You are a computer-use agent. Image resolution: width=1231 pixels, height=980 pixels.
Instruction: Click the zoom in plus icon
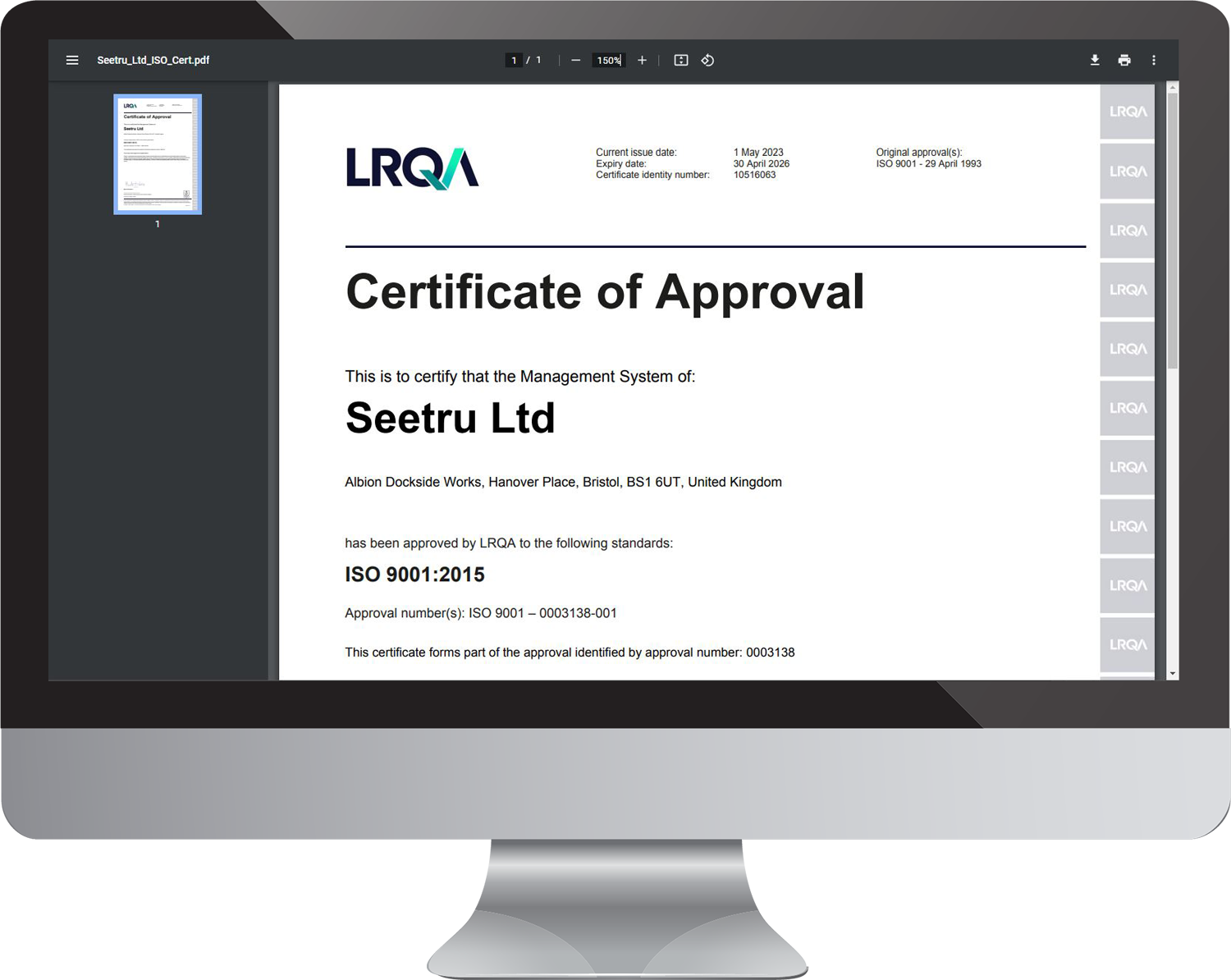point(642,60)
